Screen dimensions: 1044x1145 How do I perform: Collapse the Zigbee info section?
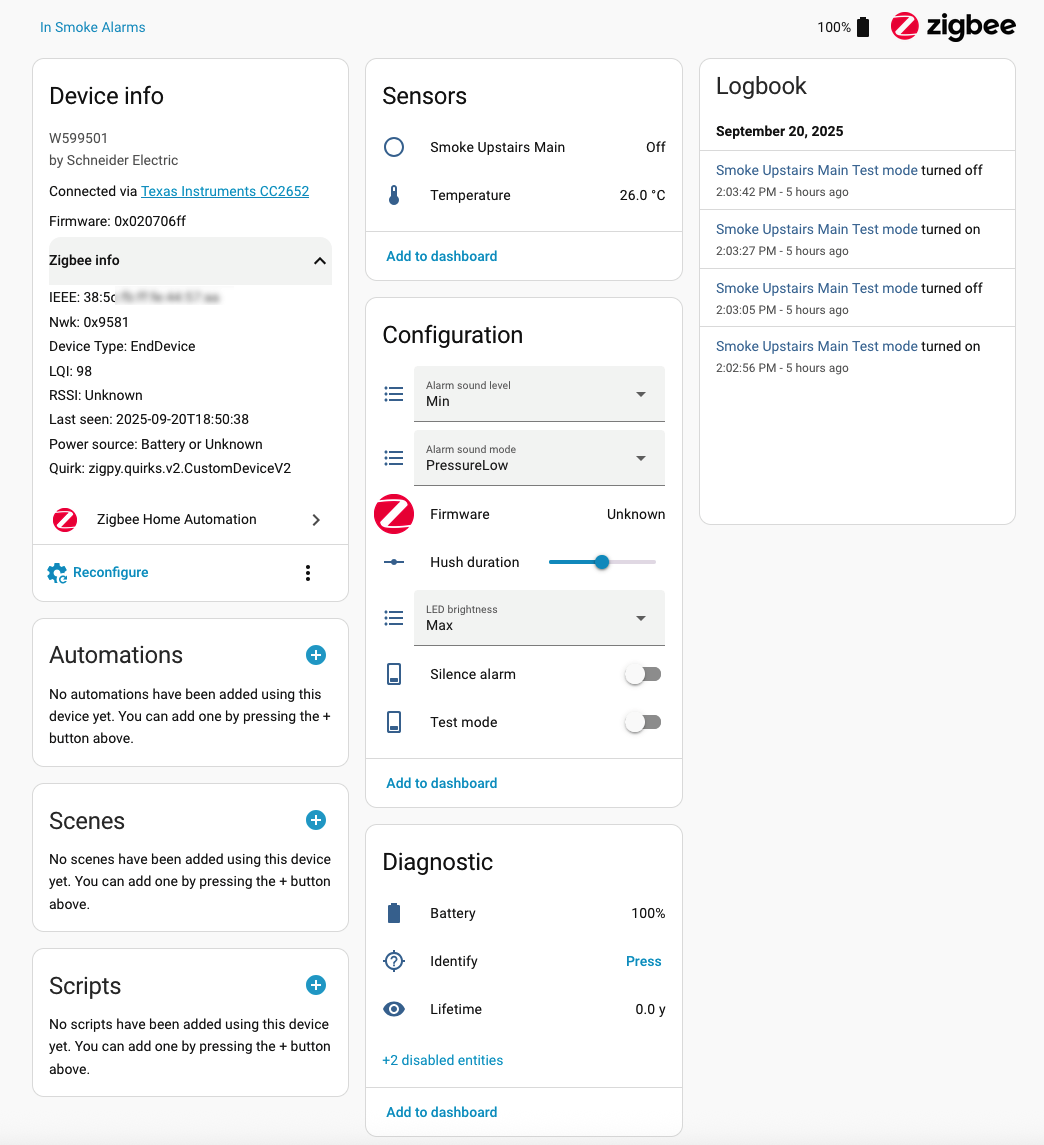pyautogui.click(x=319, y=261)
